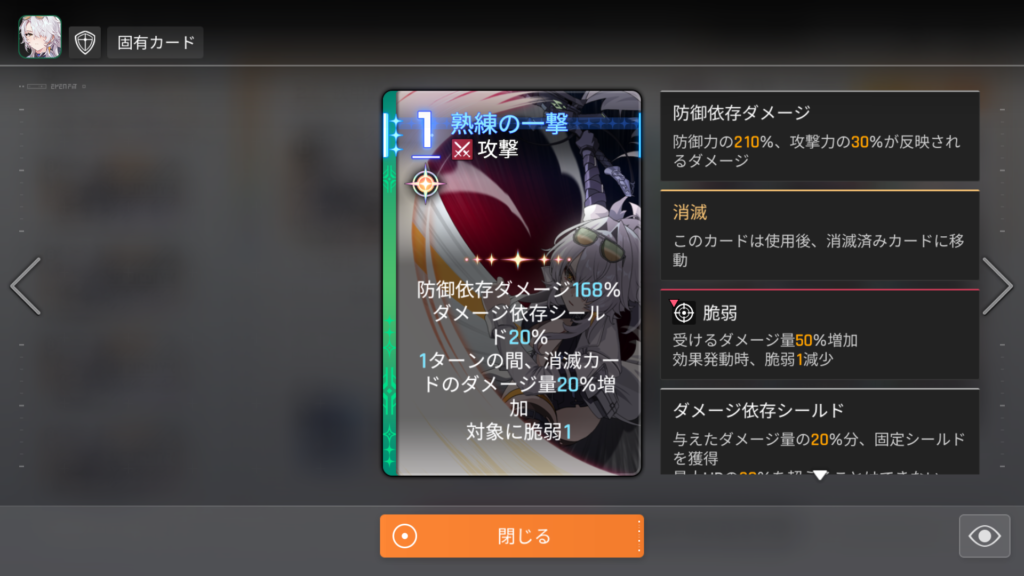Screen dimensions: 1024x576
Task: Toggle the eye visibility button
Action: click(984, 536)
